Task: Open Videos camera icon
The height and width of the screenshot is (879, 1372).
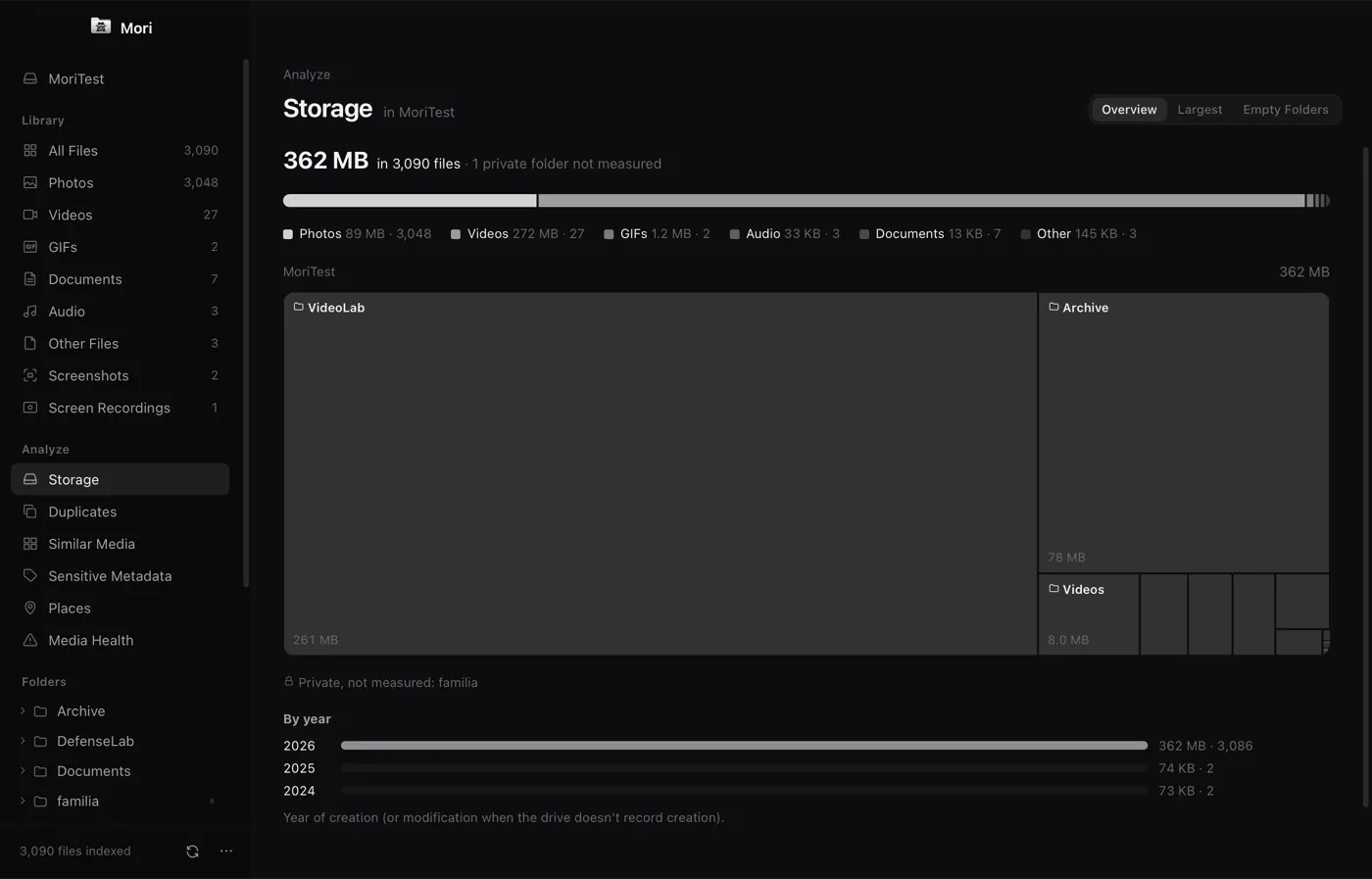Action: [30, 215]
